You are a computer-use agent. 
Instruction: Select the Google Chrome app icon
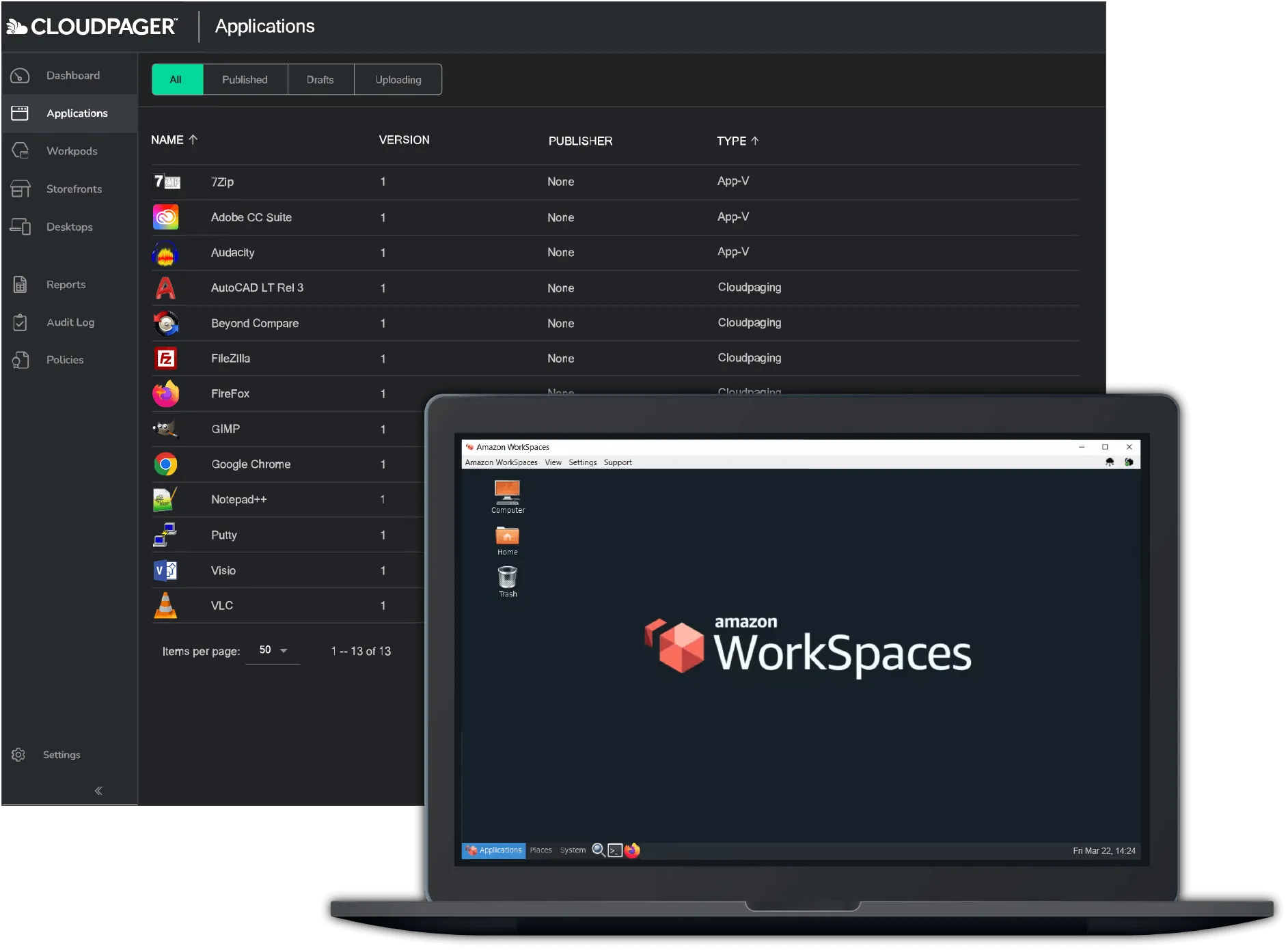165,464
